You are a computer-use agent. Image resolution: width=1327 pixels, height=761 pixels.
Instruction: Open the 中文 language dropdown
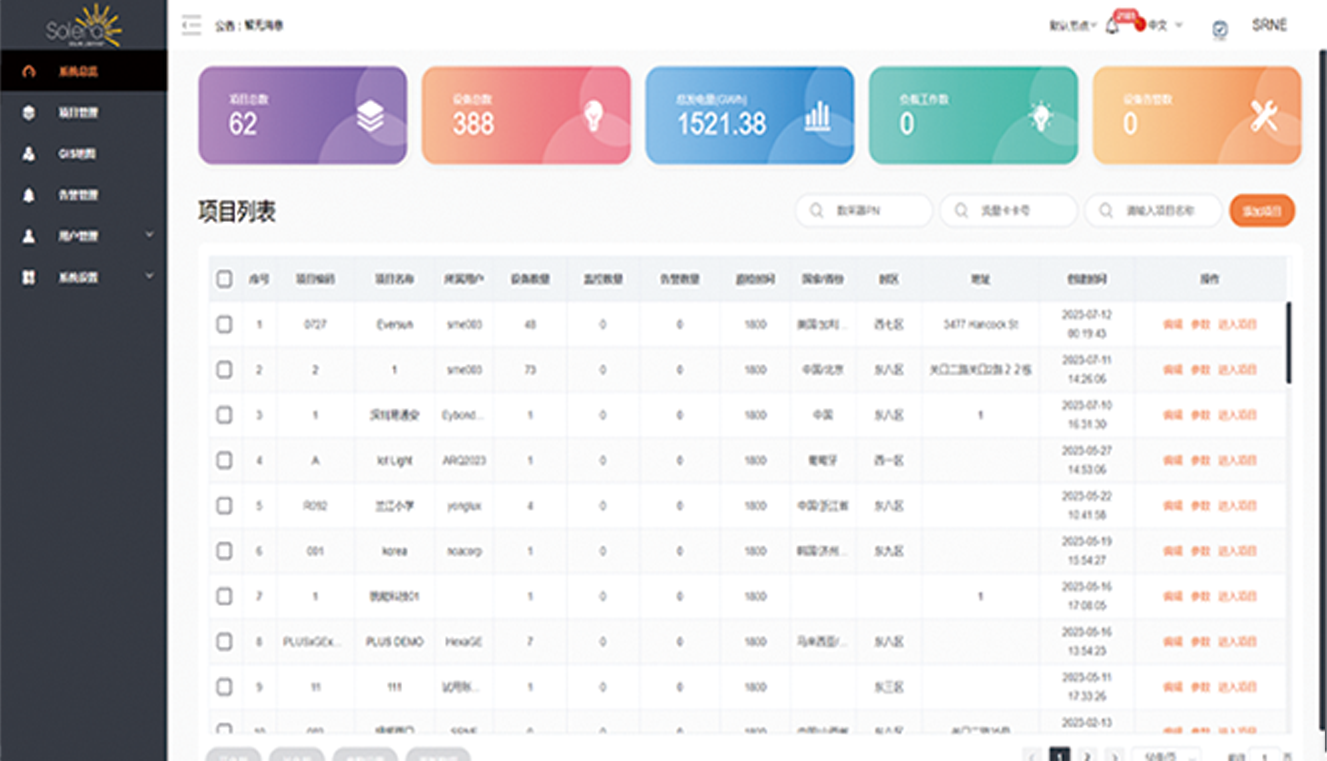tap(1164, 25)
